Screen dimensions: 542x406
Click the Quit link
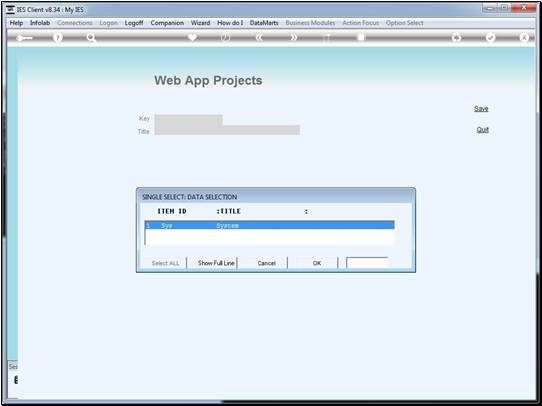tap(482, 130)
